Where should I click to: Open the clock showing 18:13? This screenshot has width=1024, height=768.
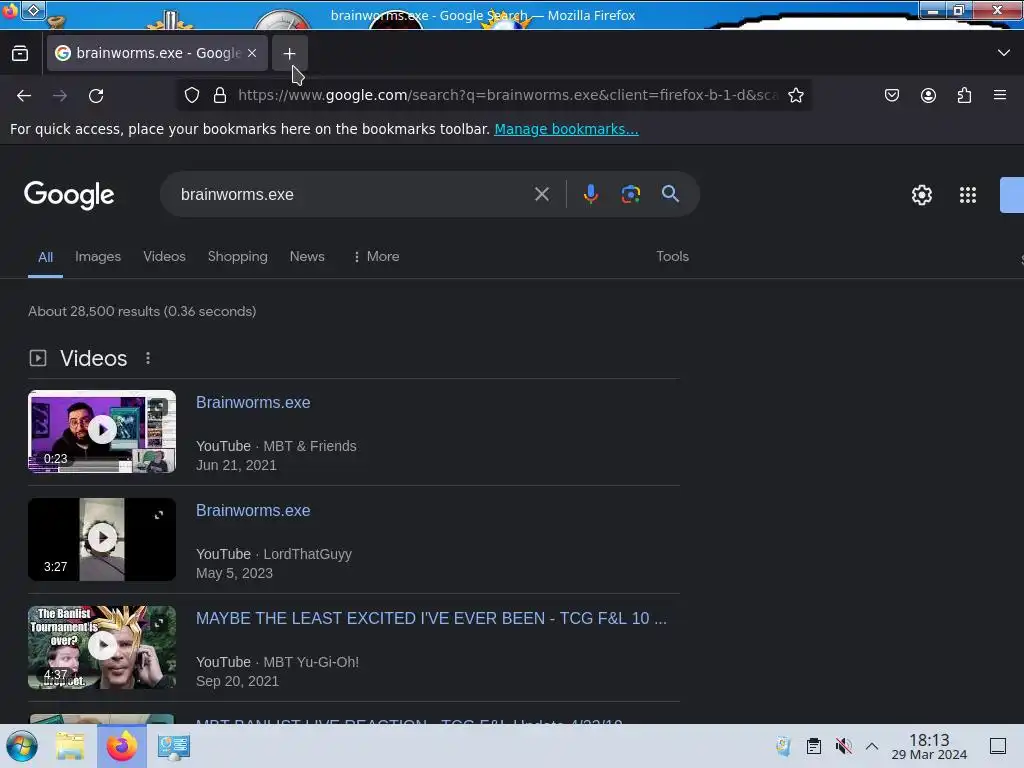pos(929,746)
